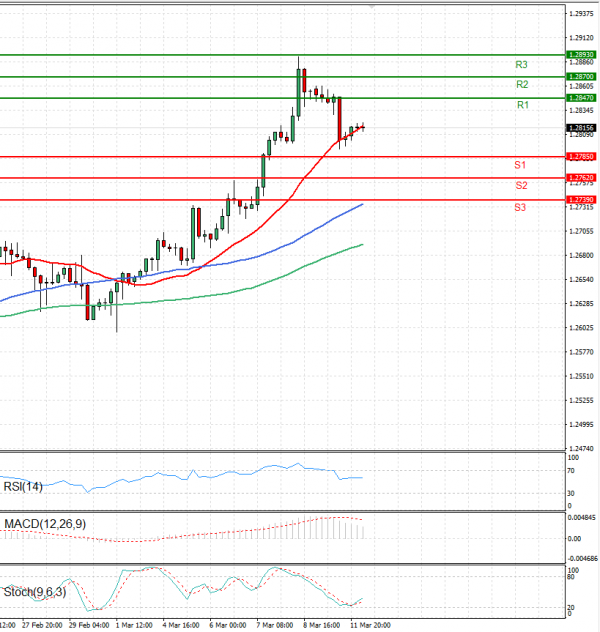The width and height of the screenshot is (600, 632).
Task: Click the 1.26025 price axis value
Action: (581, 328)
